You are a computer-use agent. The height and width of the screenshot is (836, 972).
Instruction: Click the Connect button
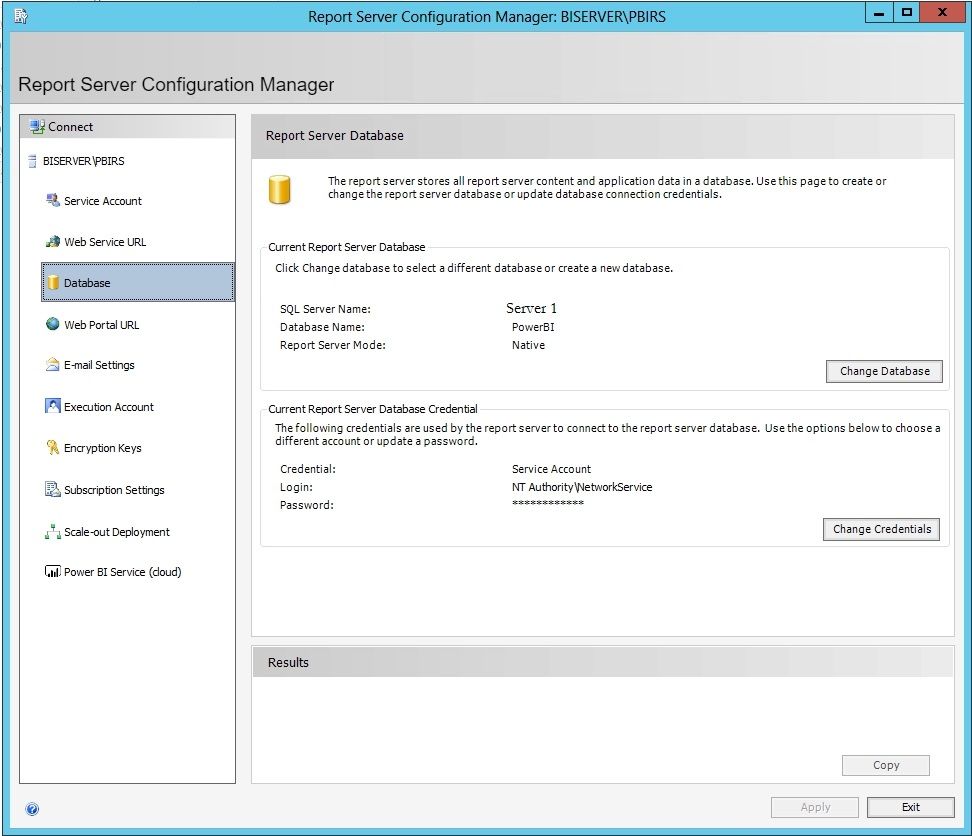[128, 126]
